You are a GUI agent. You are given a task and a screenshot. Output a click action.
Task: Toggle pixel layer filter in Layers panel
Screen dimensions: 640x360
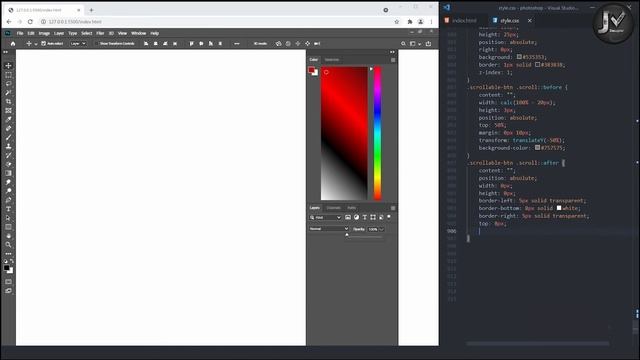pos(348,218)
